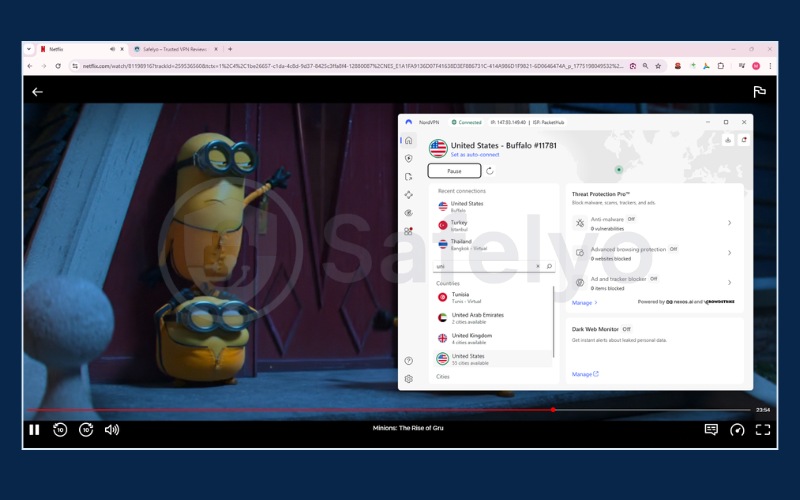Click the download icon in NordVPN header

(728, 140)
